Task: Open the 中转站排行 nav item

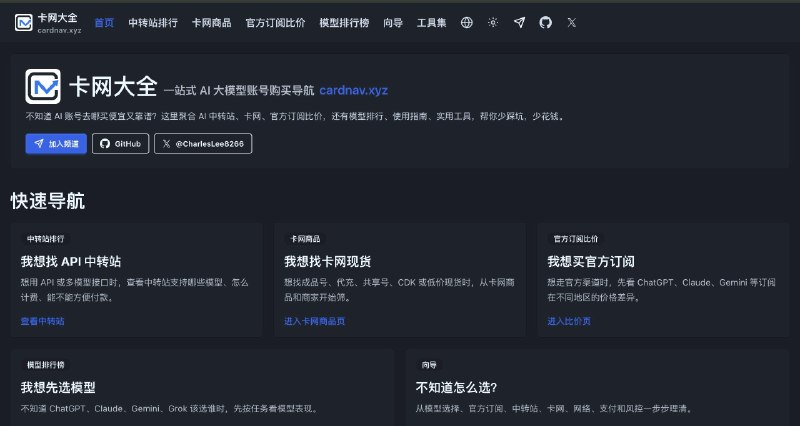Action: click(153, 23)
